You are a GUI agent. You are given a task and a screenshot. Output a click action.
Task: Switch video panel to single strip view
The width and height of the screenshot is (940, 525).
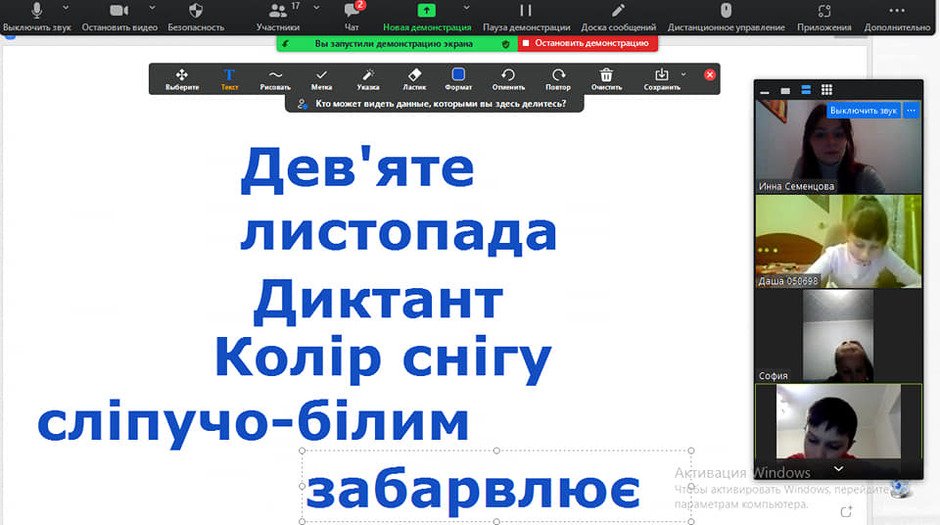tap(785, 90)
